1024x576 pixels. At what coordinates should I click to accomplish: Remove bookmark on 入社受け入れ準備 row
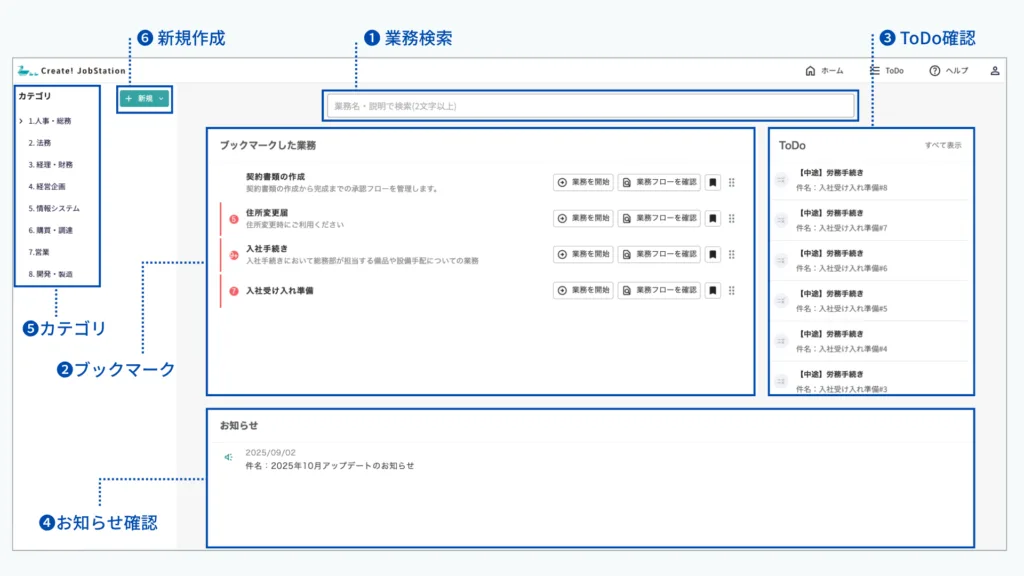[713, 290]
